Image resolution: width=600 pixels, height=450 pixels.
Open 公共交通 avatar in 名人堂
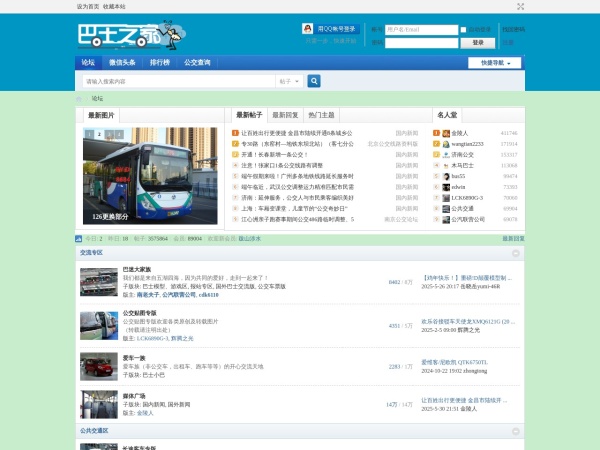click(446, 209)
